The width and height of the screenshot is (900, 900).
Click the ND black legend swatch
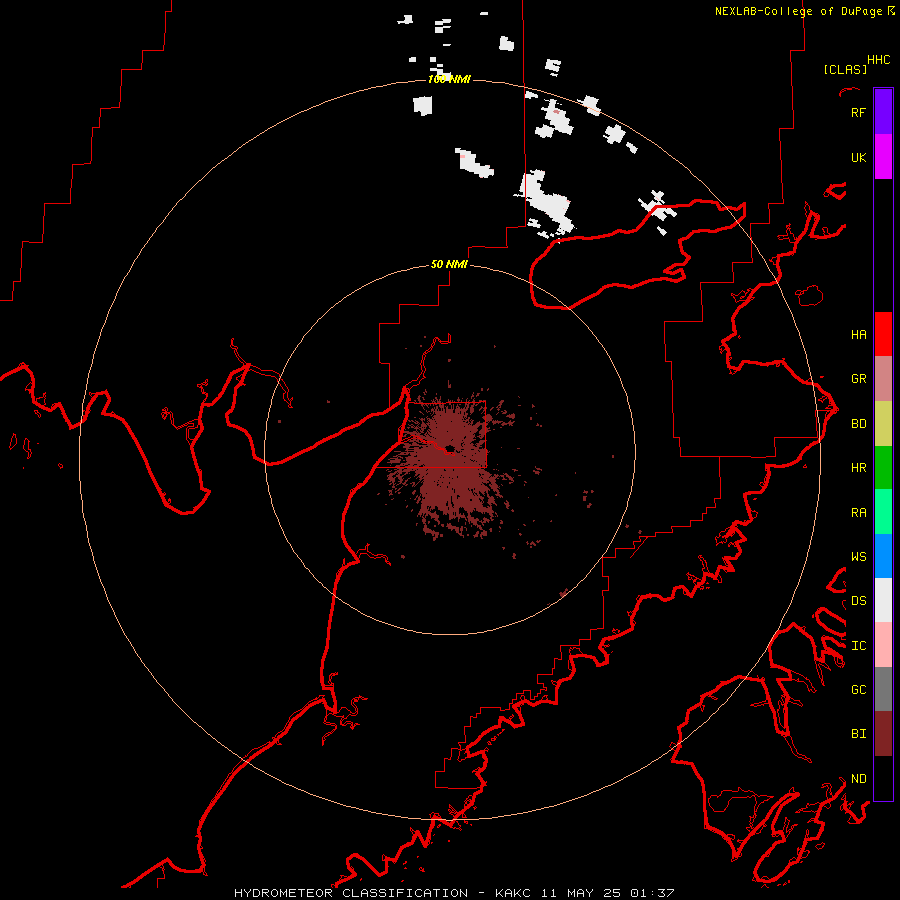click(x=883, y=778)
